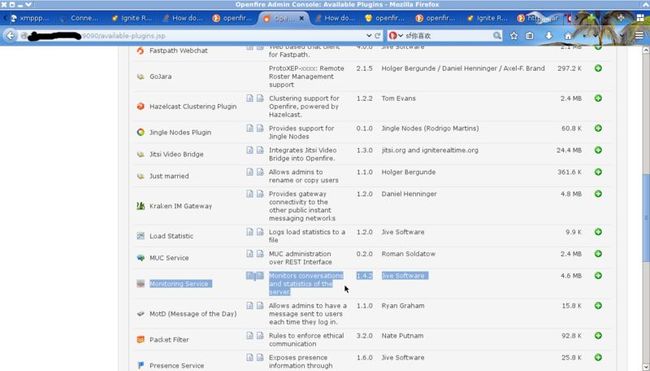Install the Kraken IM Gateway plugin
The width and height of the screenshot is (650, 371).
pos(598,194)
